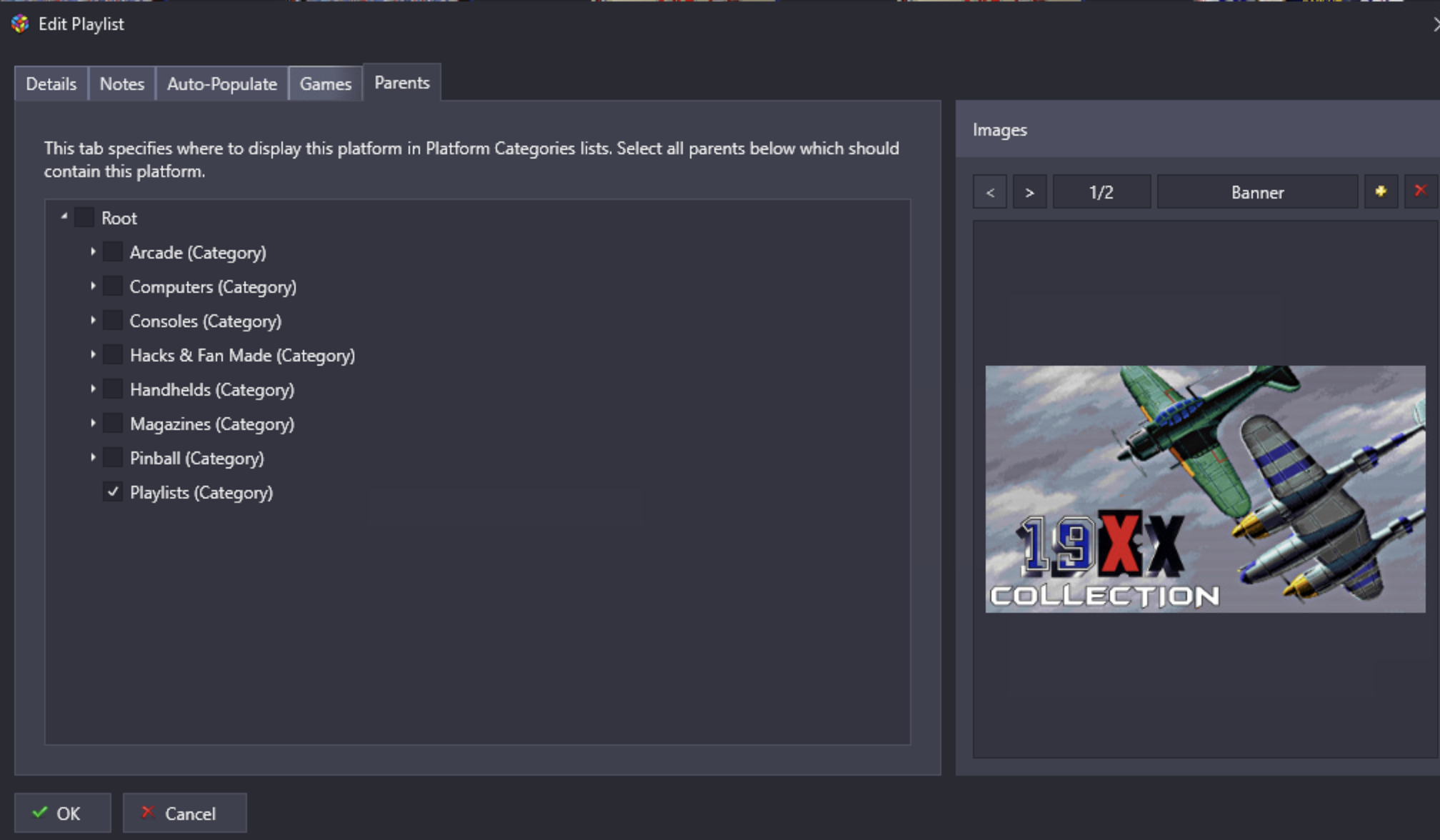The height and width of the screenshot is (840, 1440).
Task: Open the Banner image type dropdown
Action: [x=1257, y=191]
